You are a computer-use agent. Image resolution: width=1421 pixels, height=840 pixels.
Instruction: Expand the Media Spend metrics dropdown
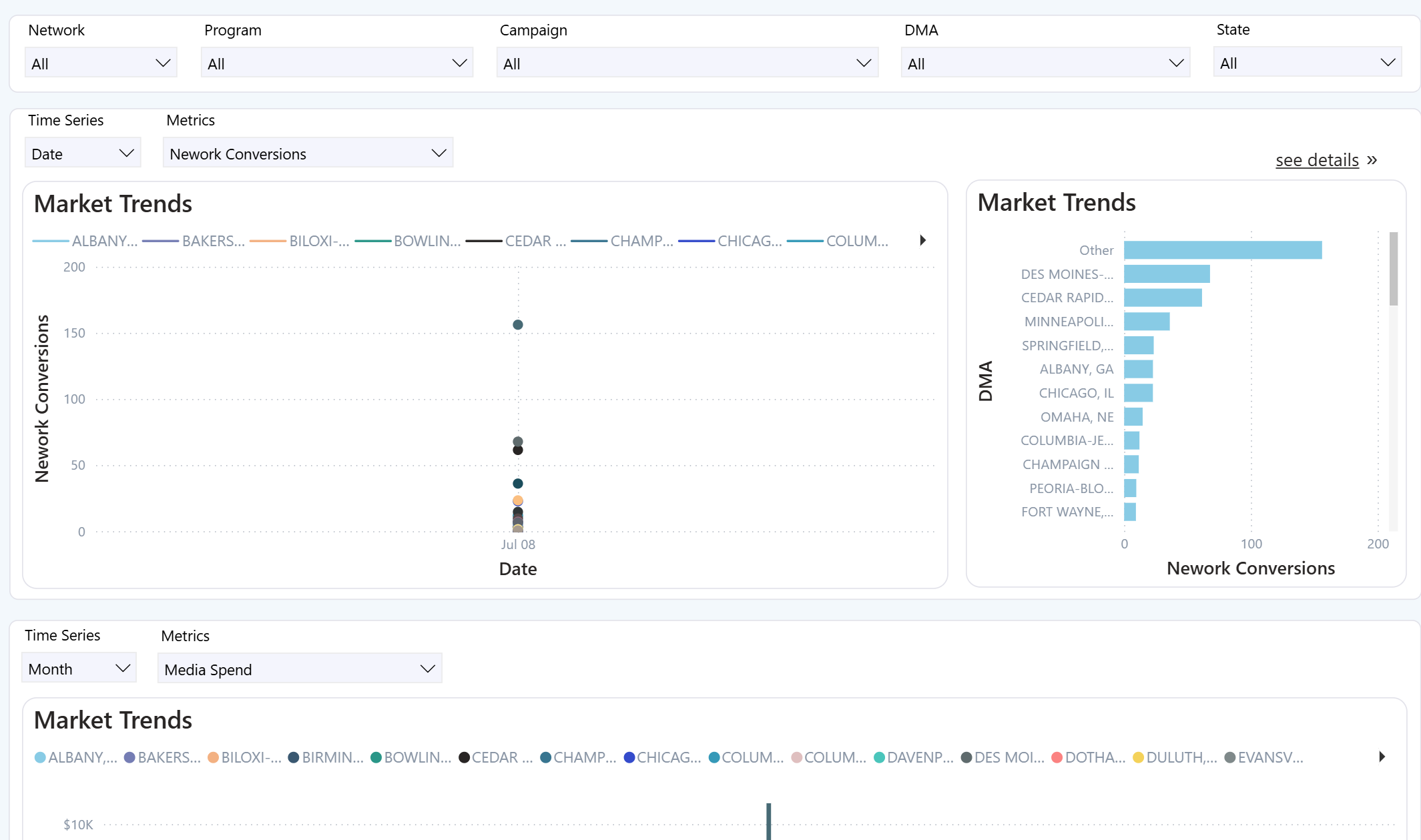[299, 669]
